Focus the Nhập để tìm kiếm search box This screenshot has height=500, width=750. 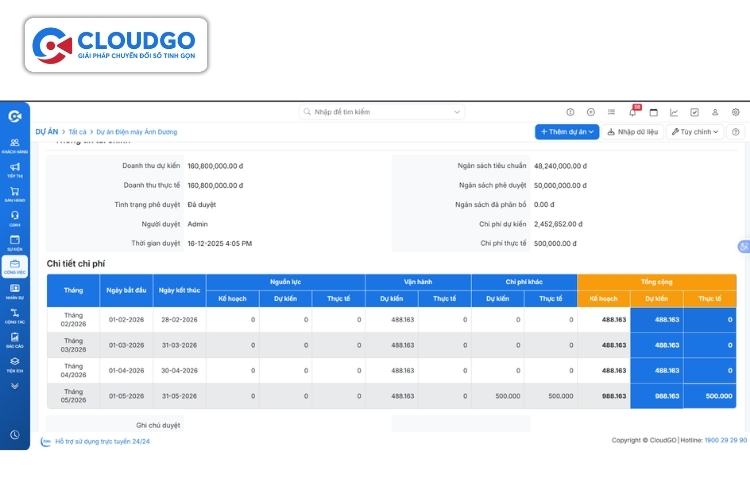click(382, 112)
